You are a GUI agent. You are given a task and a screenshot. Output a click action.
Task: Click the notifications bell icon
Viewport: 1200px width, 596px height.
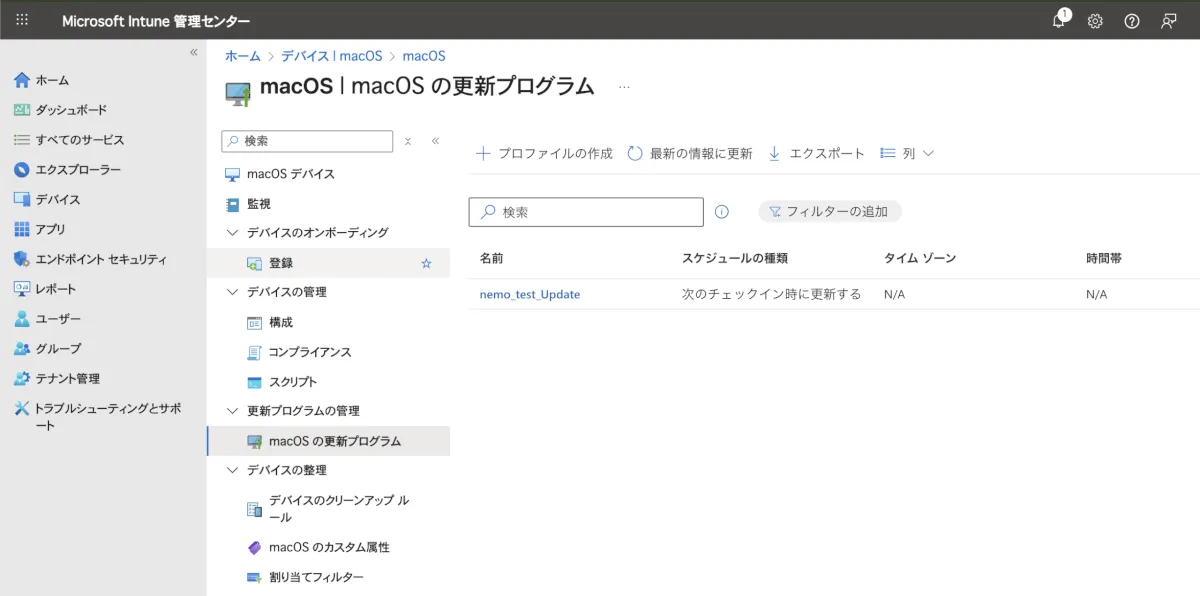[x=1059, y=21]
